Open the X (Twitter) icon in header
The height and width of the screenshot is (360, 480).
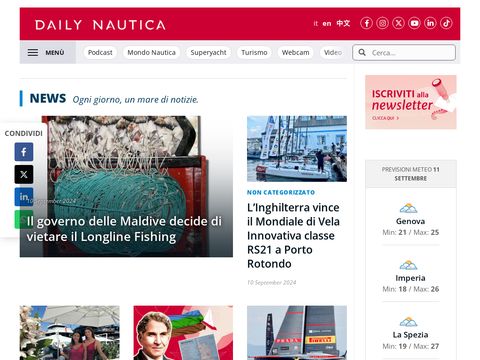coord(398,23)
